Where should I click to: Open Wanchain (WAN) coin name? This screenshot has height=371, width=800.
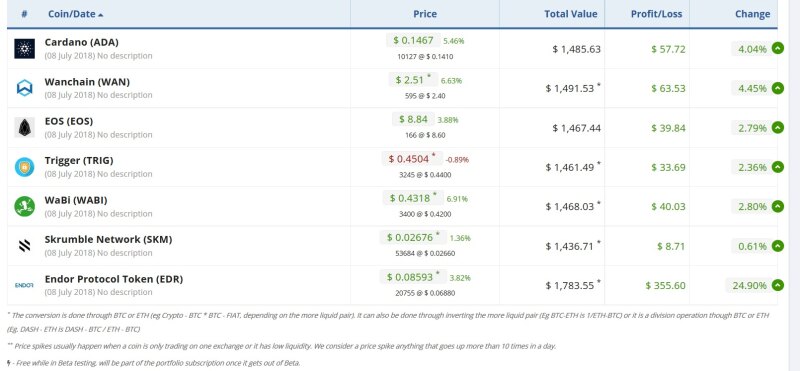tap(87, 82)
